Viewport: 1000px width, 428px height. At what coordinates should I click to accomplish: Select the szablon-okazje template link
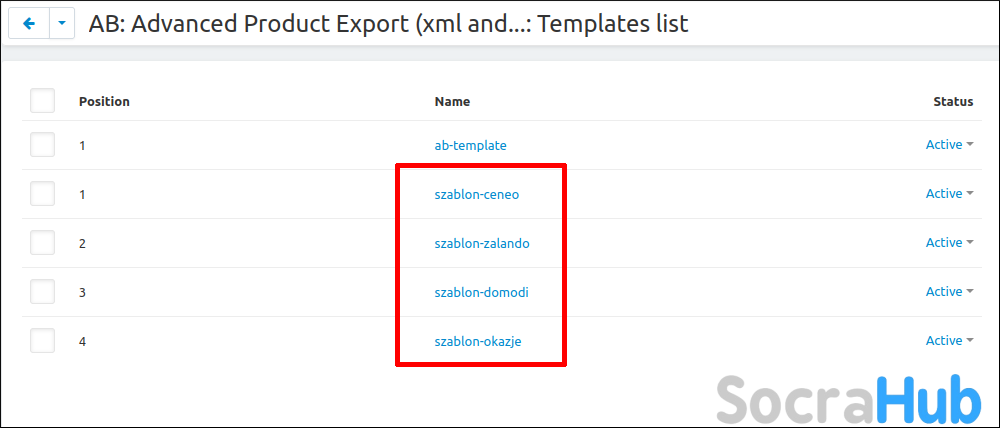point(478,341)
